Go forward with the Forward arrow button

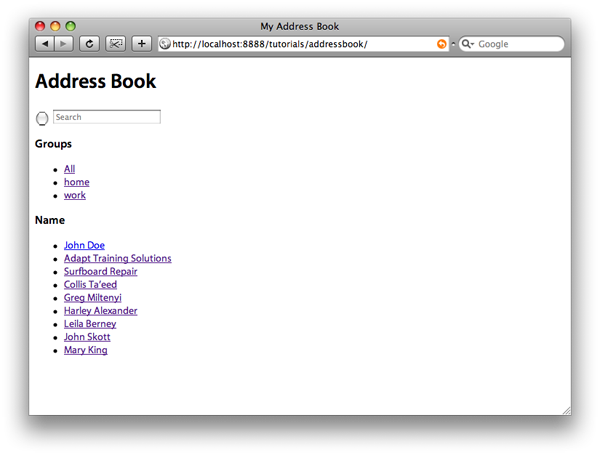click(x=64, y=44)
